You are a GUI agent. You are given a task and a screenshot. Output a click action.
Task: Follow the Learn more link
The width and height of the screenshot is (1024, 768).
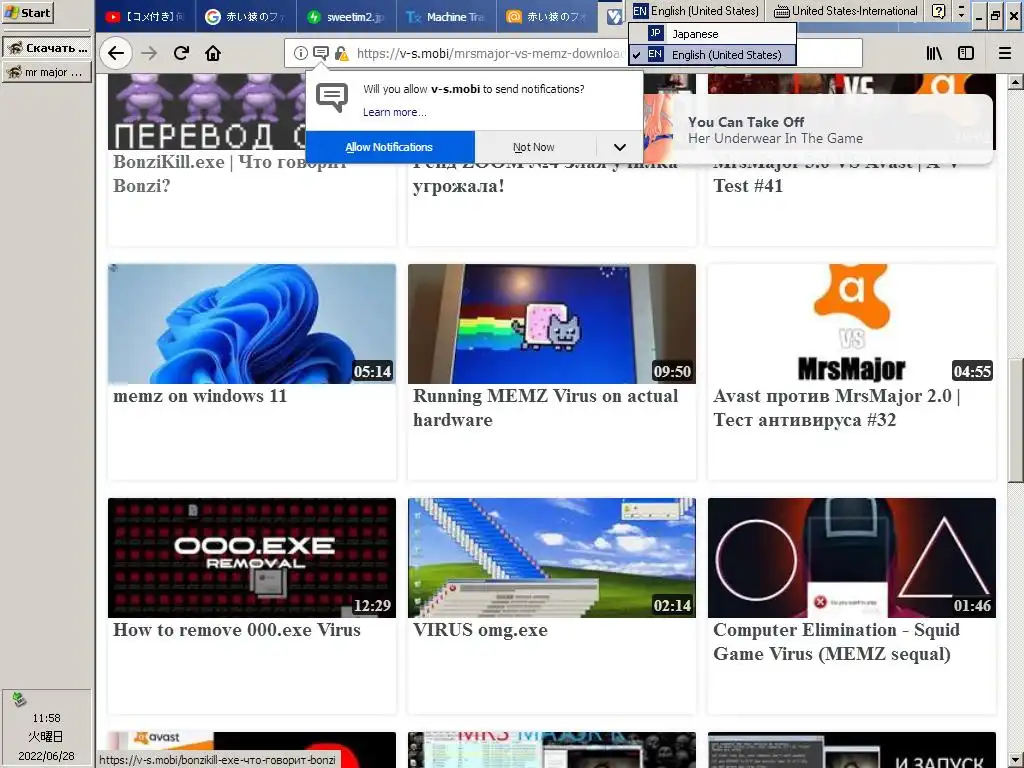click(394, 112)
